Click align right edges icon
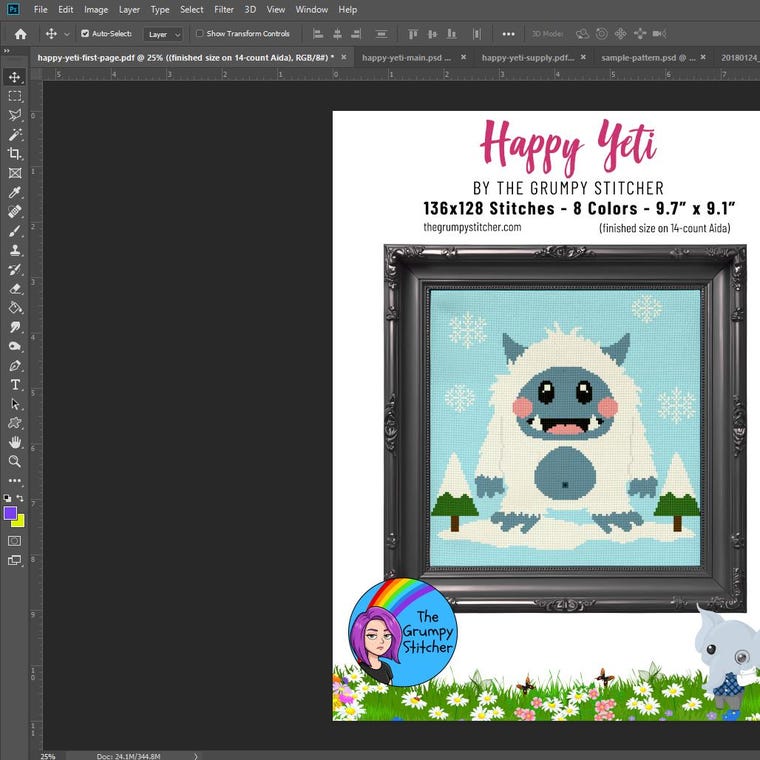 pyautogui.click(x=356, y=34)
